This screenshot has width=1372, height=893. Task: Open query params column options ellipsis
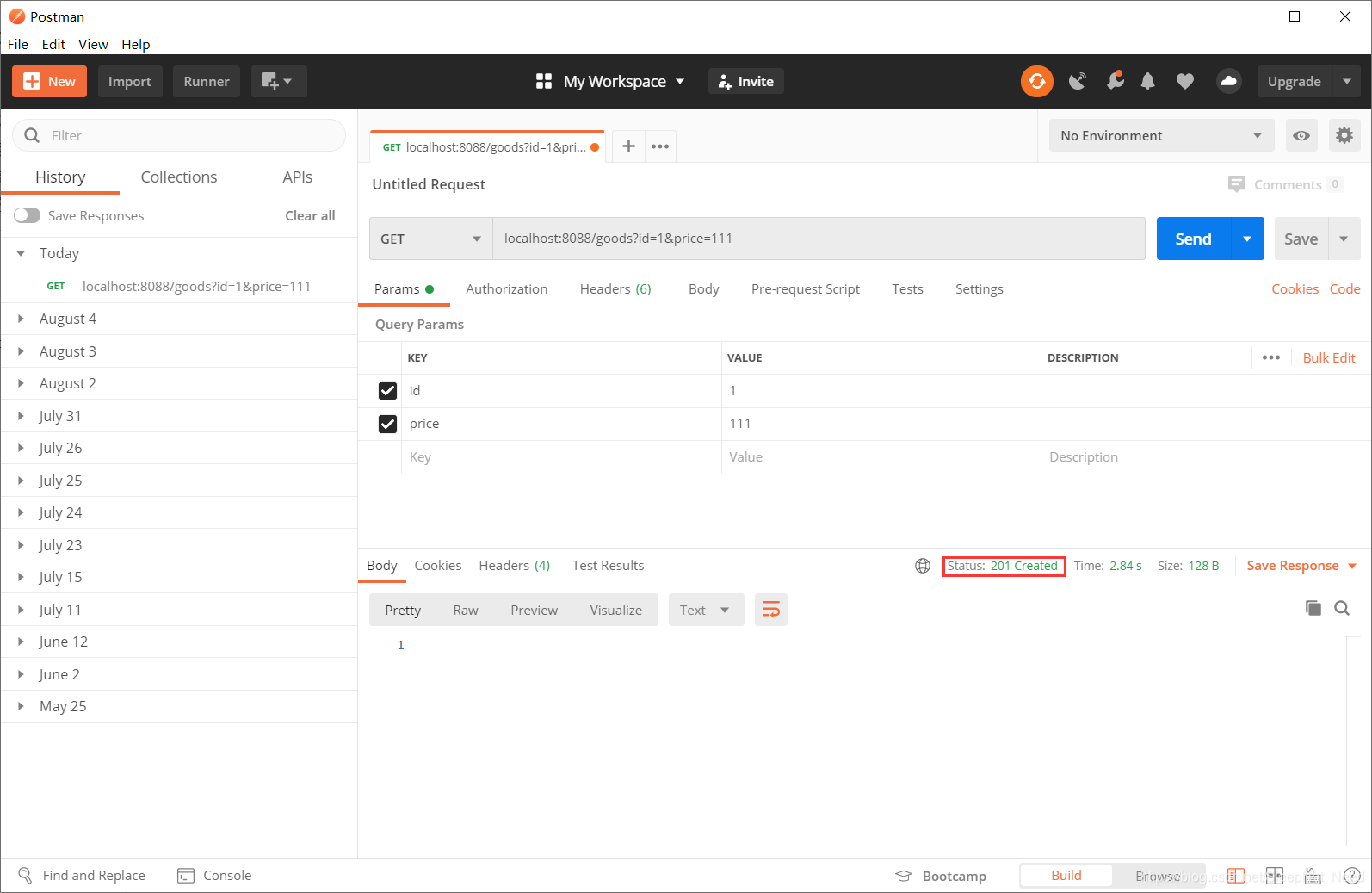coord(1271,357)
